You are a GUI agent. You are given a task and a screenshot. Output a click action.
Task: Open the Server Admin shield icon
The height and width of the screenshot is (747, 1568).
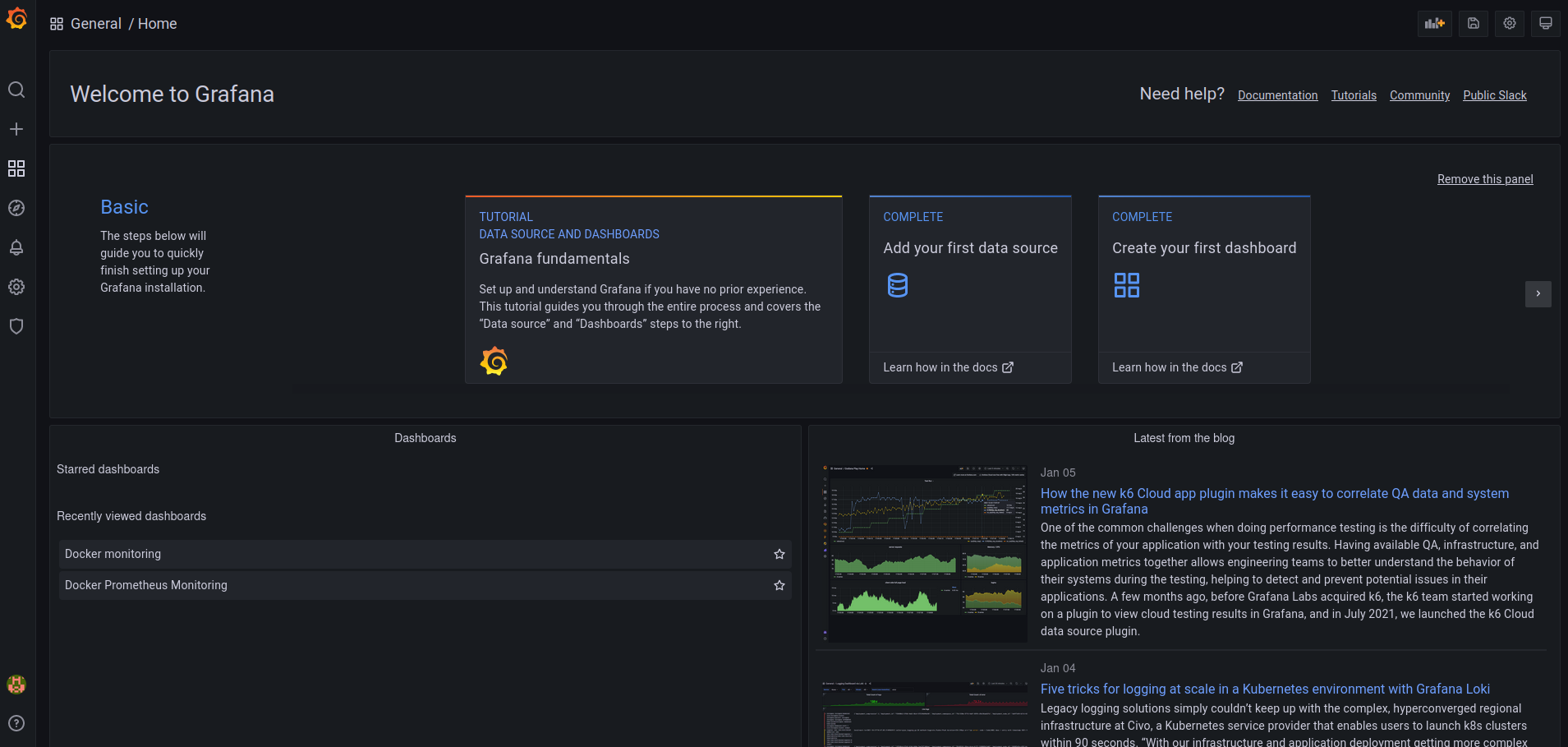16,326
